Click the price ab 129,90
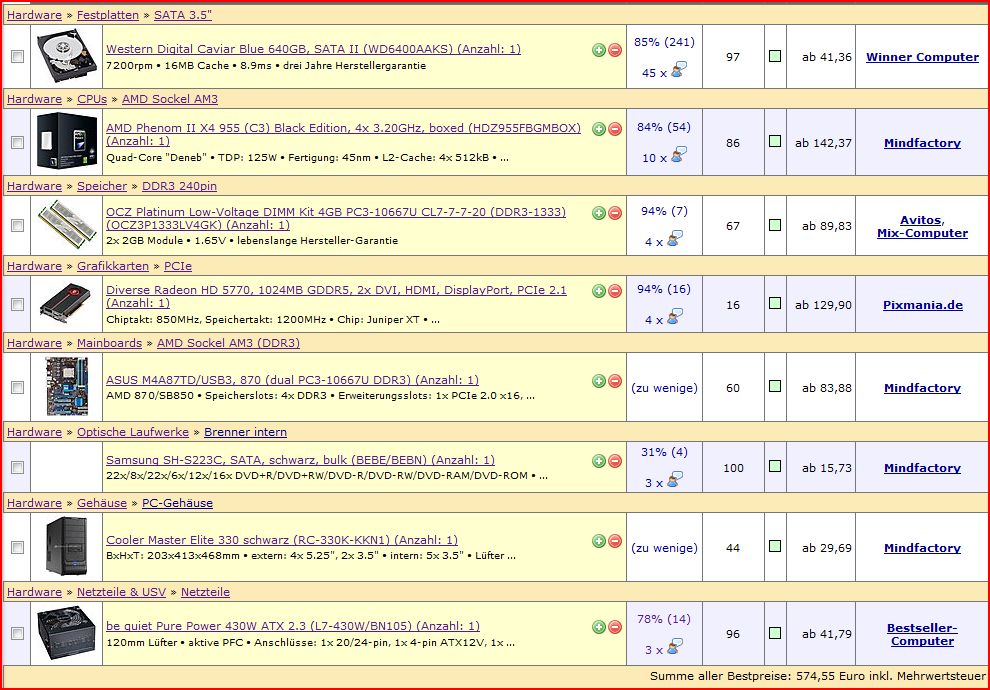The height and width of the screenshot is (690, 990). tap(823, 305)
